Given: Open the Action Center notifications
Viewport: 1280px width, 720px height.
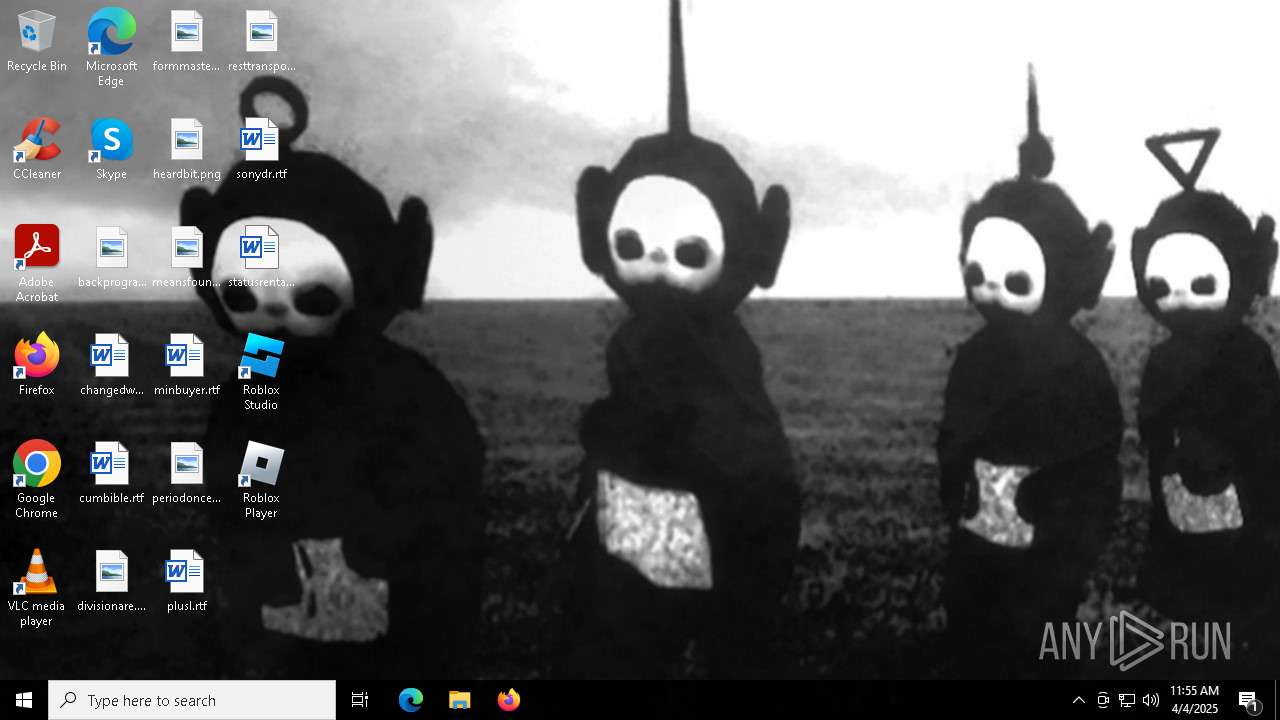Looking at the screenshot, I should [1249, 700].
